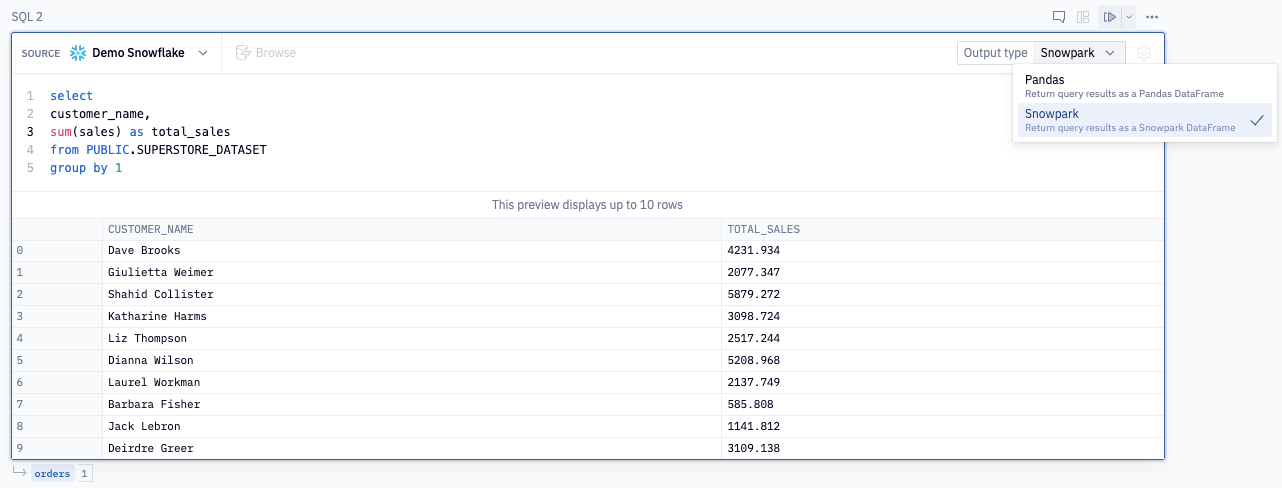1282x488 pixels.
Task: Open the cell comment icon
Action: [x=1059, y=17]
